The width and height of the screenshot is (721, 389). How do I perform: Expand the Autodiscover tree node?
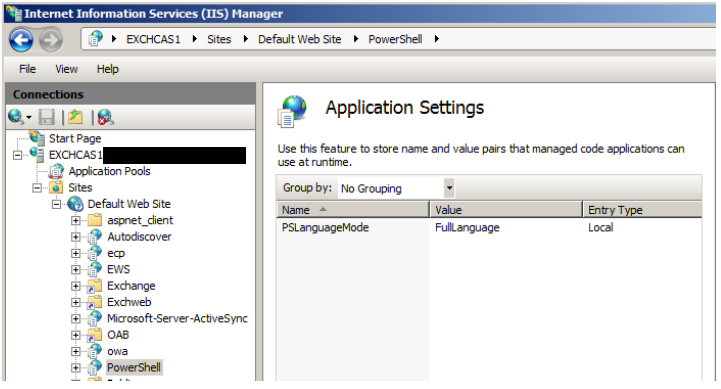coord(75,237)
